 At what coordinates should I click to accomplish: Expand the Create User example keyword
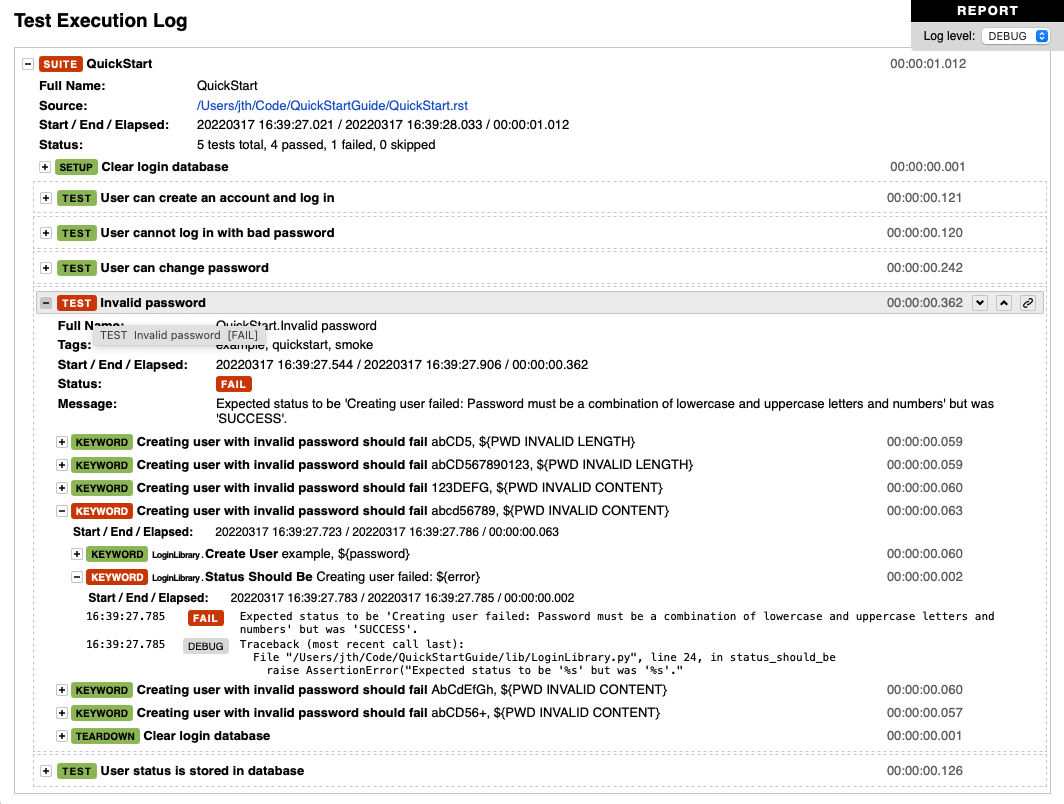[76, 554]
